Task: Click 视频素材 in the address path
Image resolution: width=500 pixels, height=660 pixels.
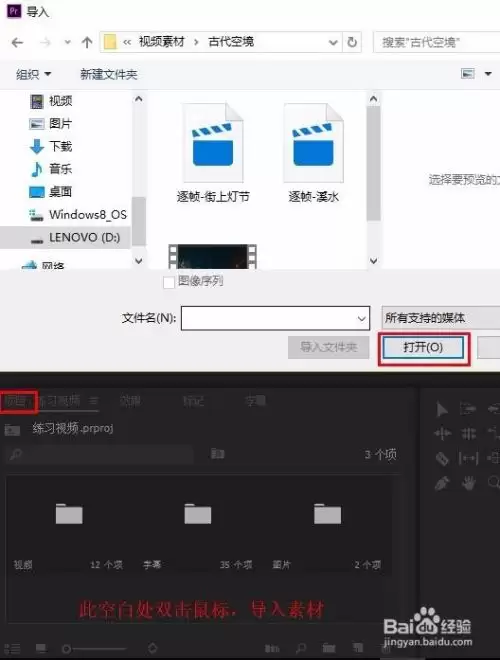Action: tap(162, 42)
